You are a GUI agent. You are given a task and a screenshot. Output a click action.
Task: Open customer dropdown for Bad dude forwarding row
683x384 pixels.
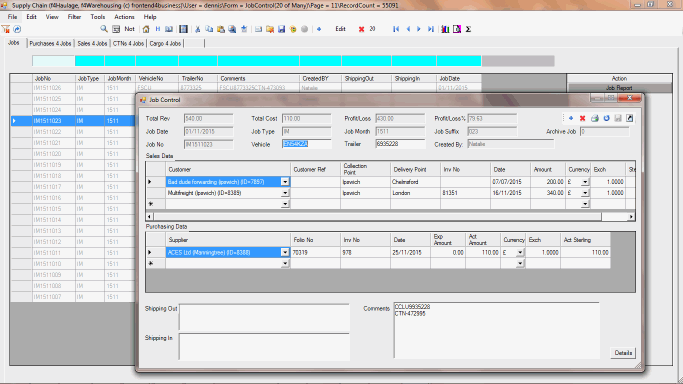(285, 182)
